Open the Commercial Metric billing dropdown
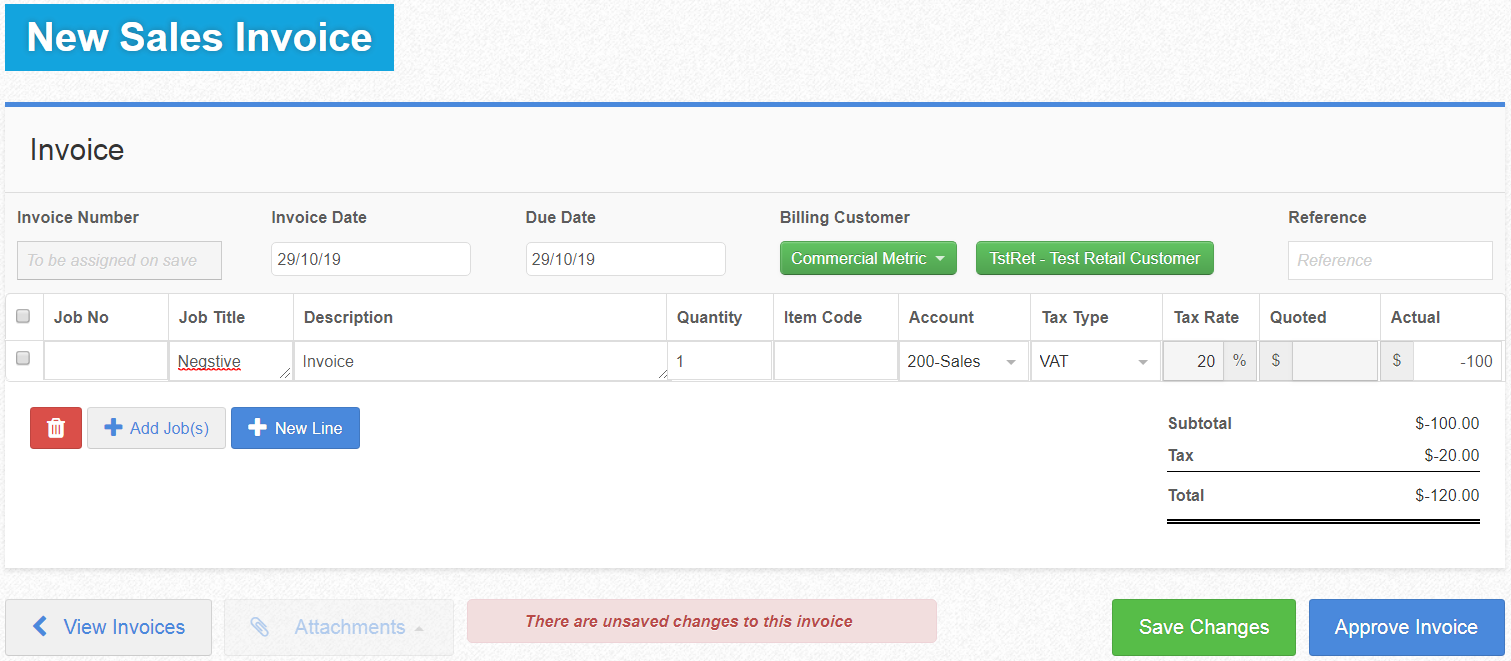This screenshot has height=661, width=1511. point(867,258)
